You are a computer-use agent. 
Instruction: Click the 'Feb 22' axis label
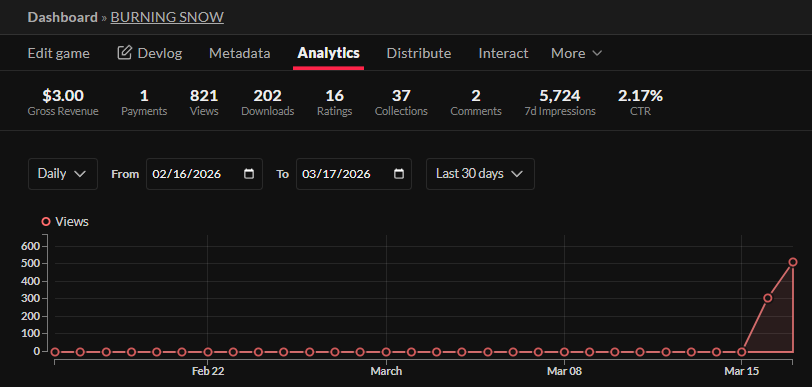tap(208, 371)
